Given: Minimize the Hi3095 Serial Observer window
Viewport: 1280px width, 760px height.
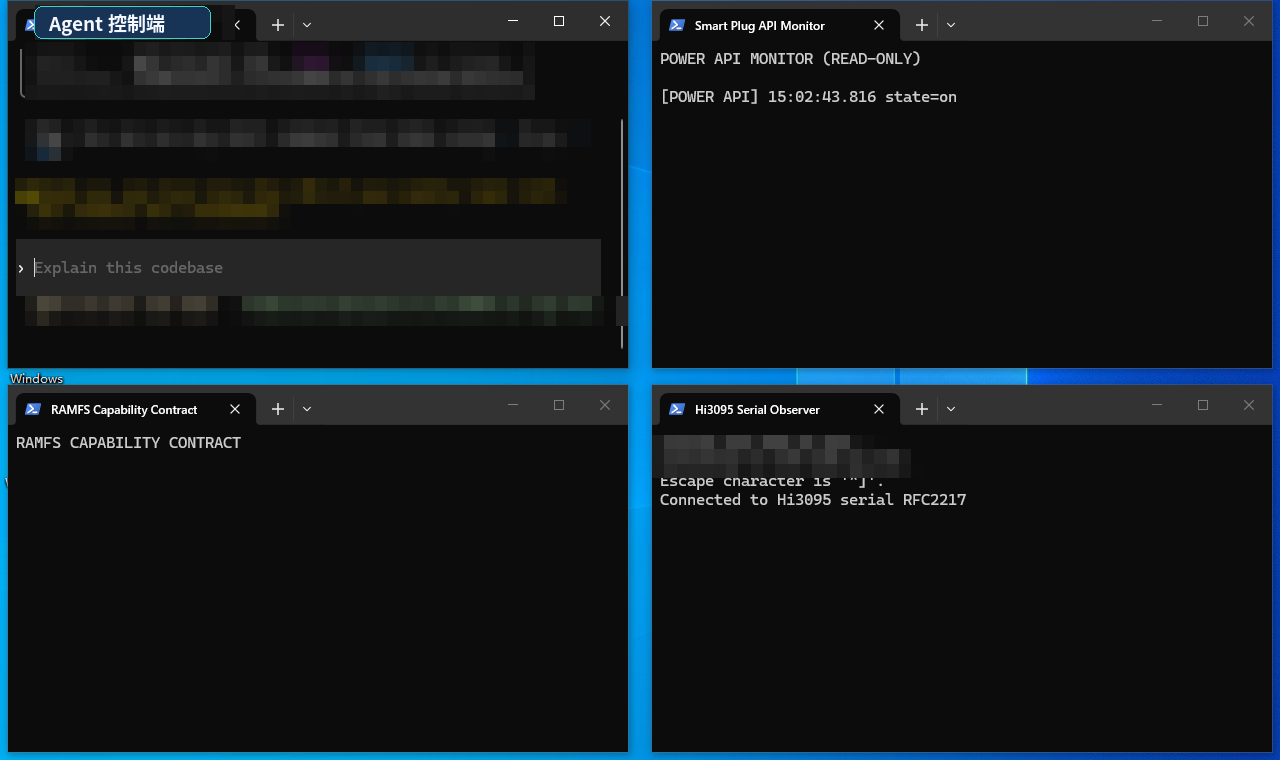Looking at the screenshot, I should tap(1157, 405).
